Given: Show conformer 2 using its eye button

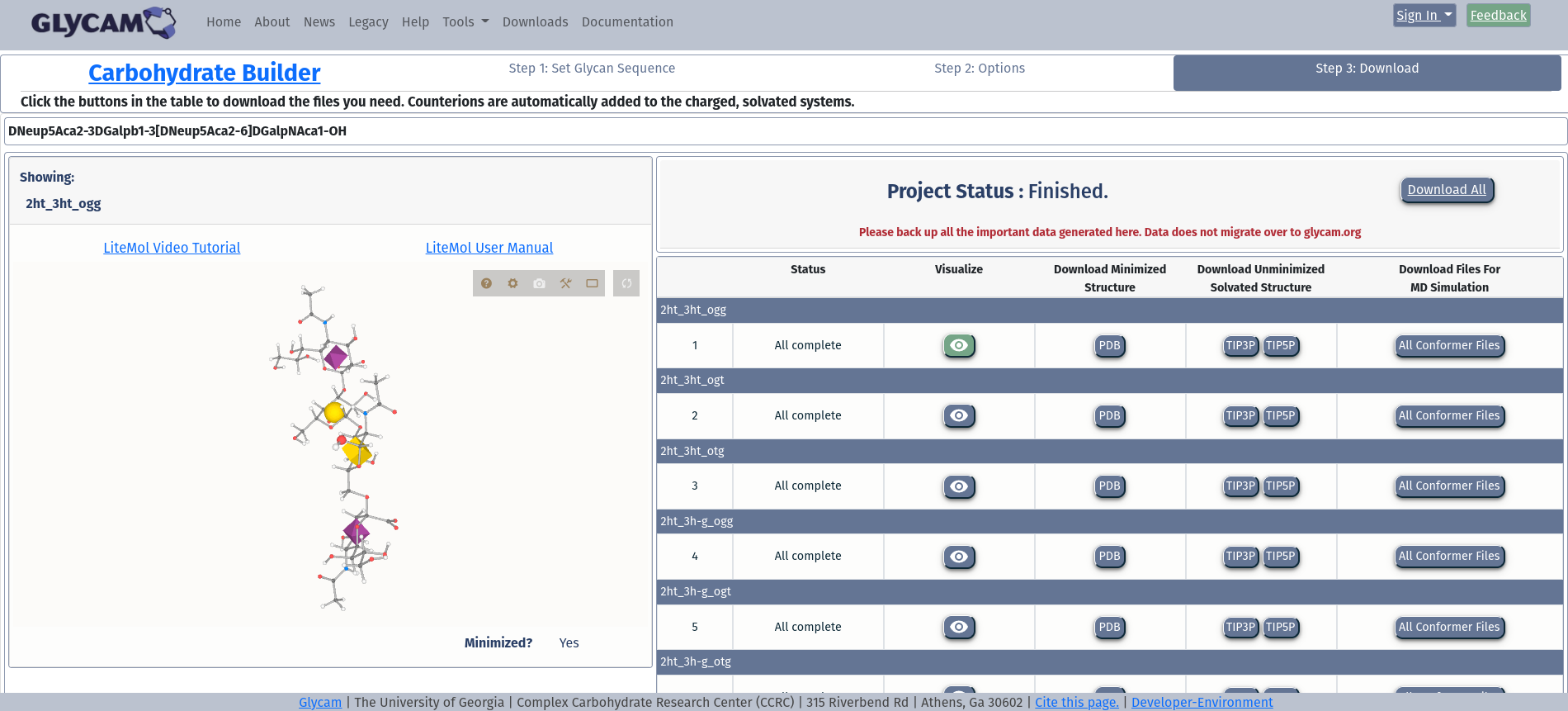Looking at the screenshot, I should pyautogui.click(x=959, y=416).
